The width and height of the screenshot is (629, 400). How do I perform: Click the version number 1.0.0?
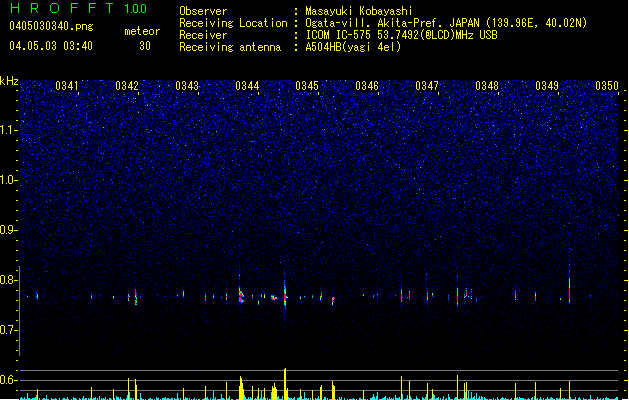click(136, 9)
